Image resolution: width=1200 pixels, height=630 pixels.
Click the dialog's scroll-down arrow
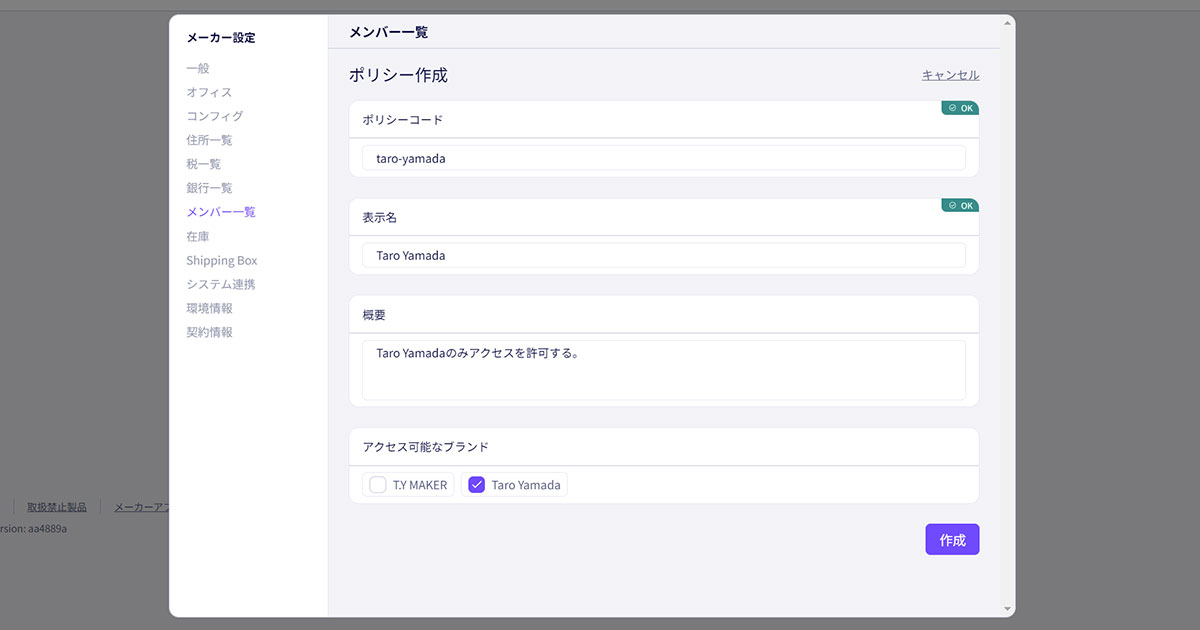[1008, 608]
